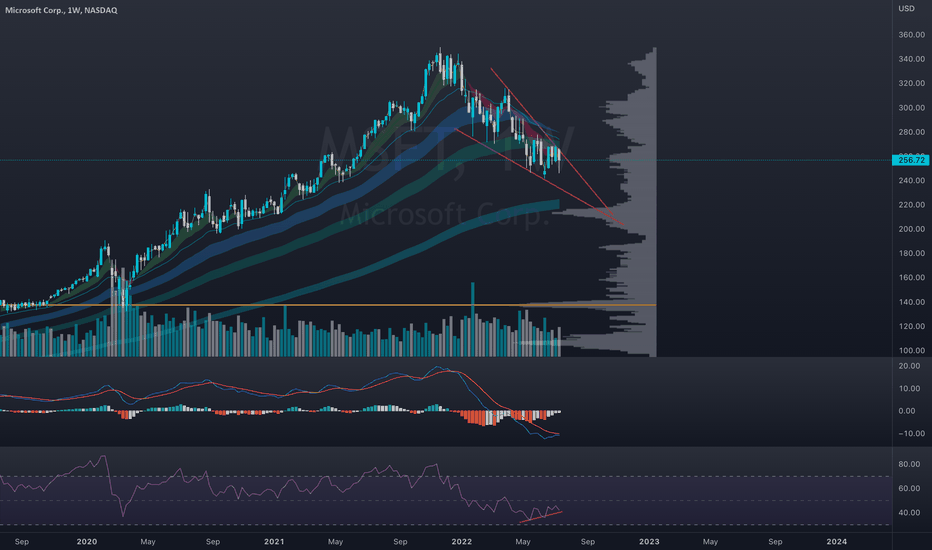Click the 100.00 price axis label

[x=911, y=350]
